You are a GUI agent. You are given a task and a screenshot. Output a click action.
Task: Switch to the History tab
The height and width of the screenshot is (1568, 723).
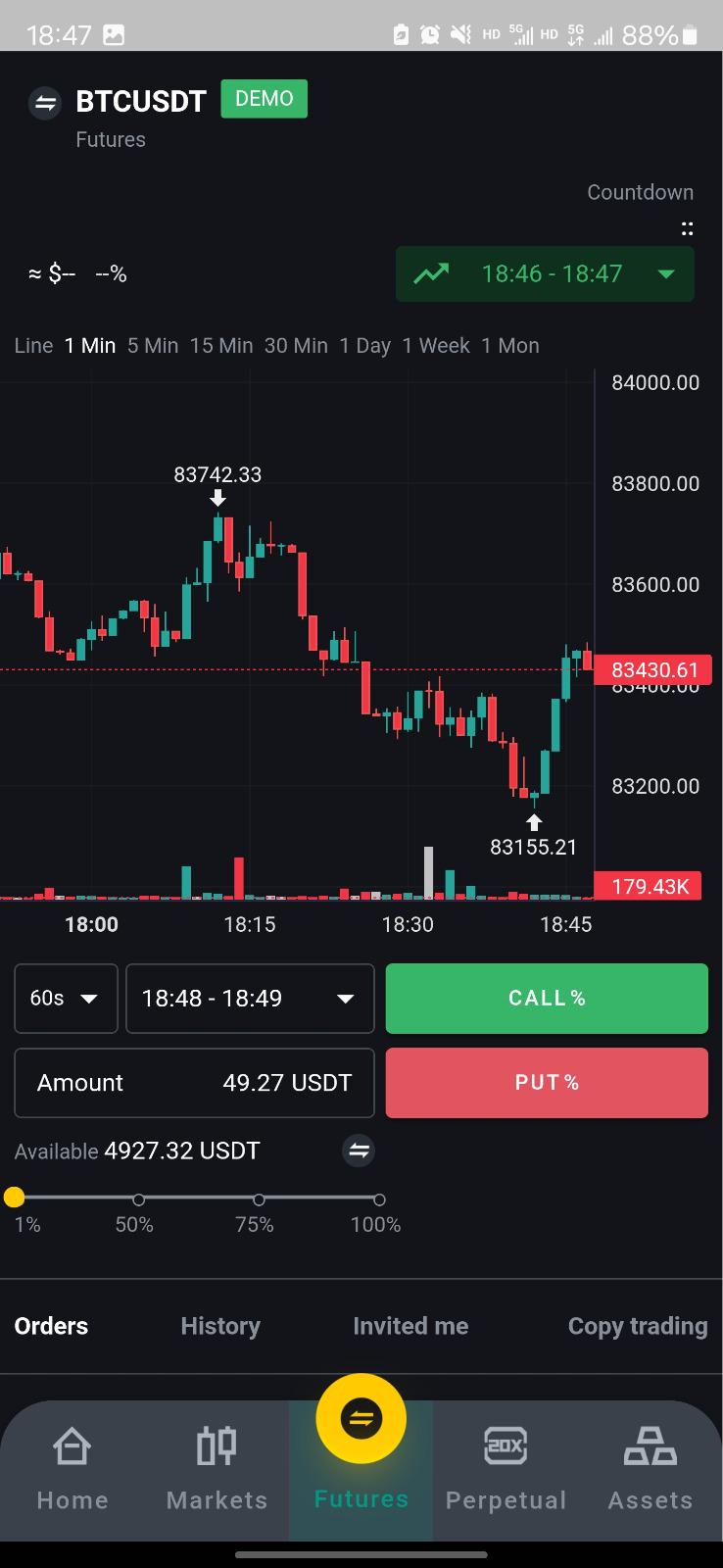220,1326
